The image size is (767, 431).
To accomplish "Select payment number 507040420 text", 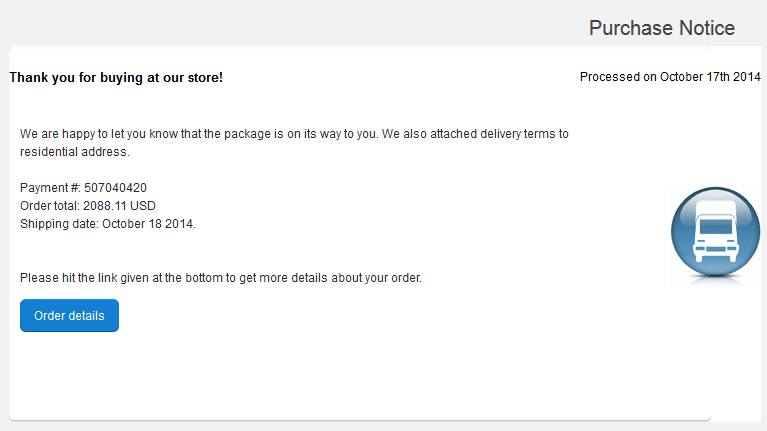I will point(115,188).
